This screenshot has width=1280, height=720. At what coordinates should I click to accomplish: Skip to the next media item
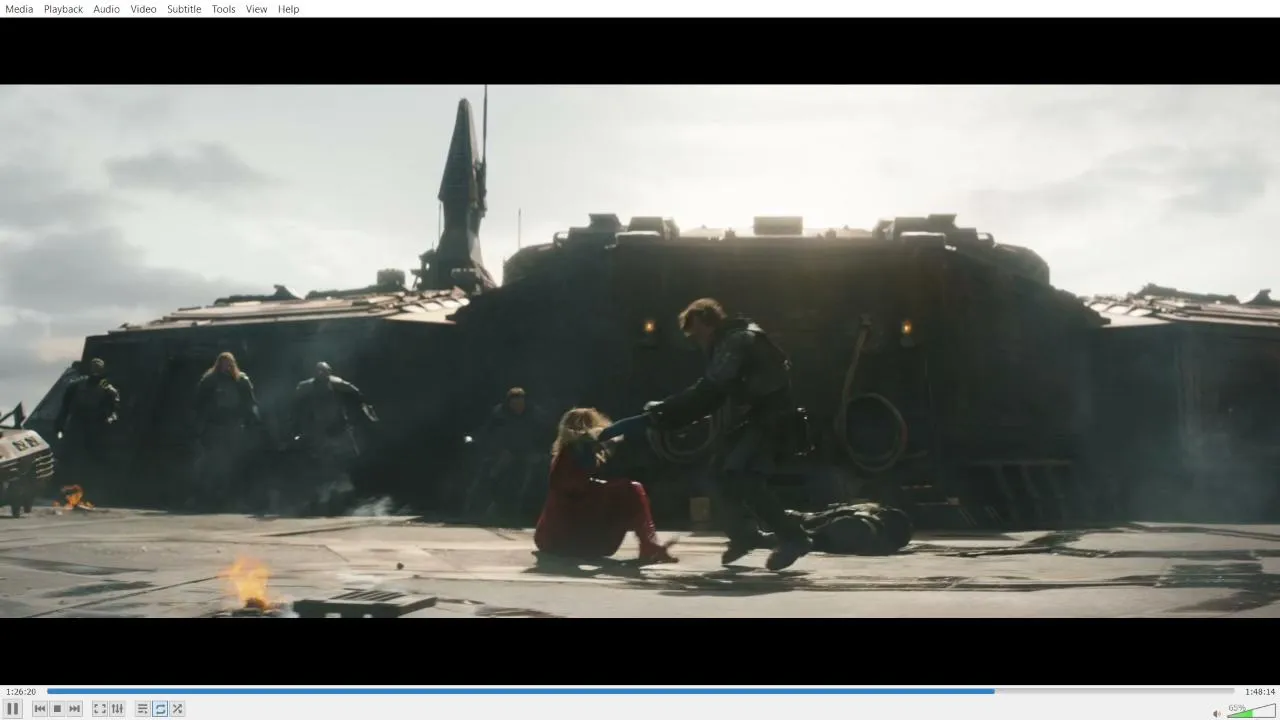point(75,709)
